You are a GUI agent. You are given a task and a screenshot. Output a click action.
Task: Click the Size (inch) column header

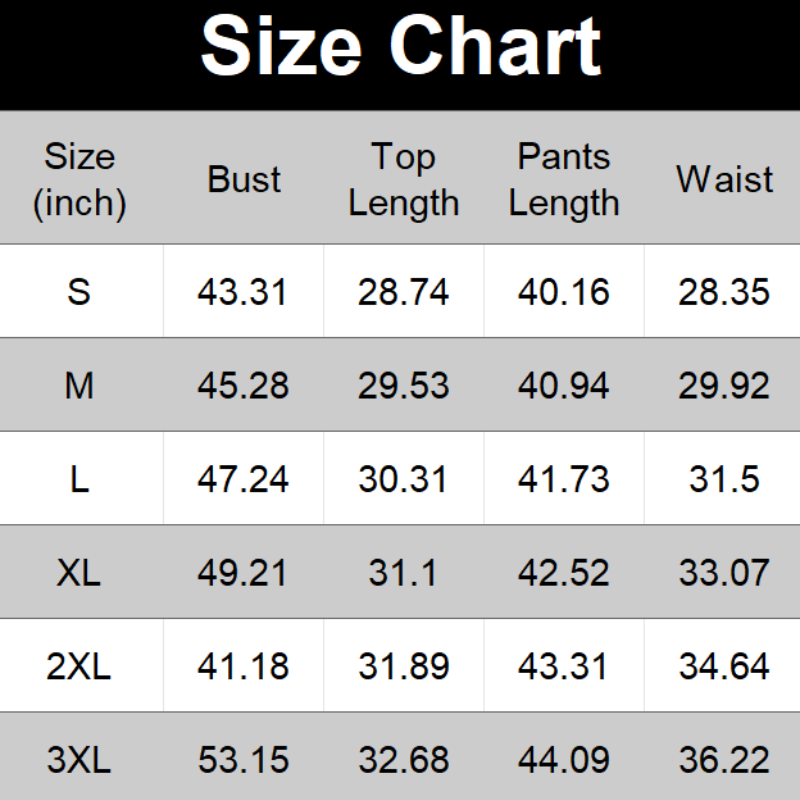[80, 180]
